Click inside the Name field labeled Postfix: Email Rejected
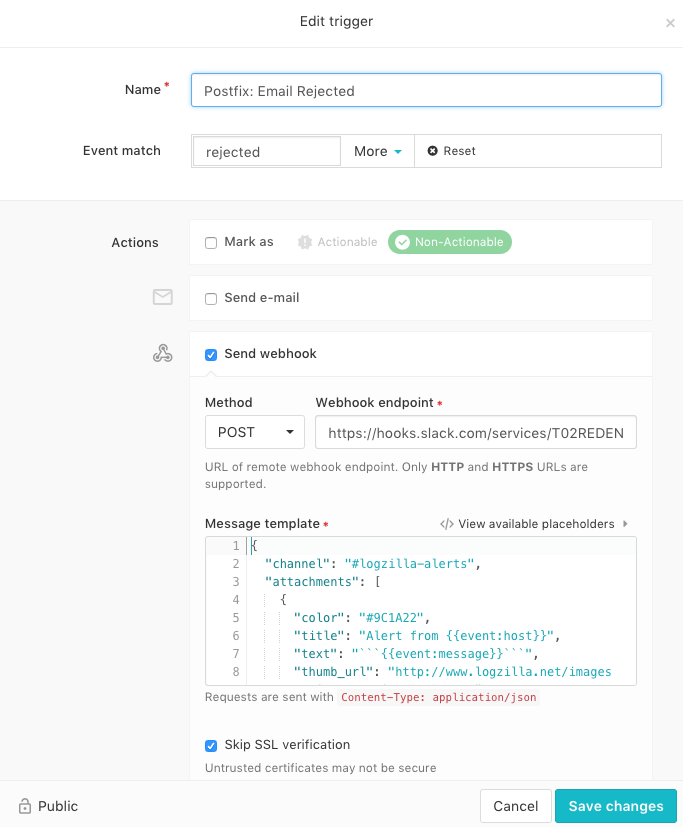Screen dimensions: 683x827 click(x=426, y=89)
